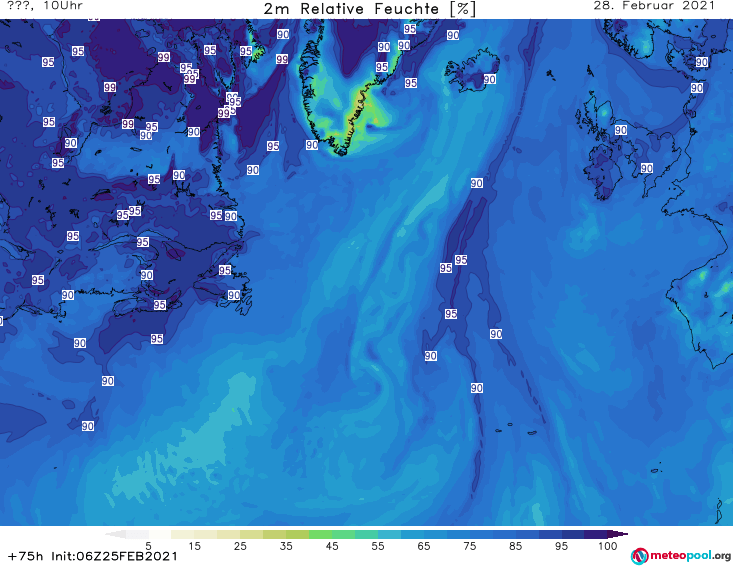This screenshot has width=733, height=566.
Task: Click the date "28. Februar 2021"
Action: pyautogui.click(x=654, y=6)
